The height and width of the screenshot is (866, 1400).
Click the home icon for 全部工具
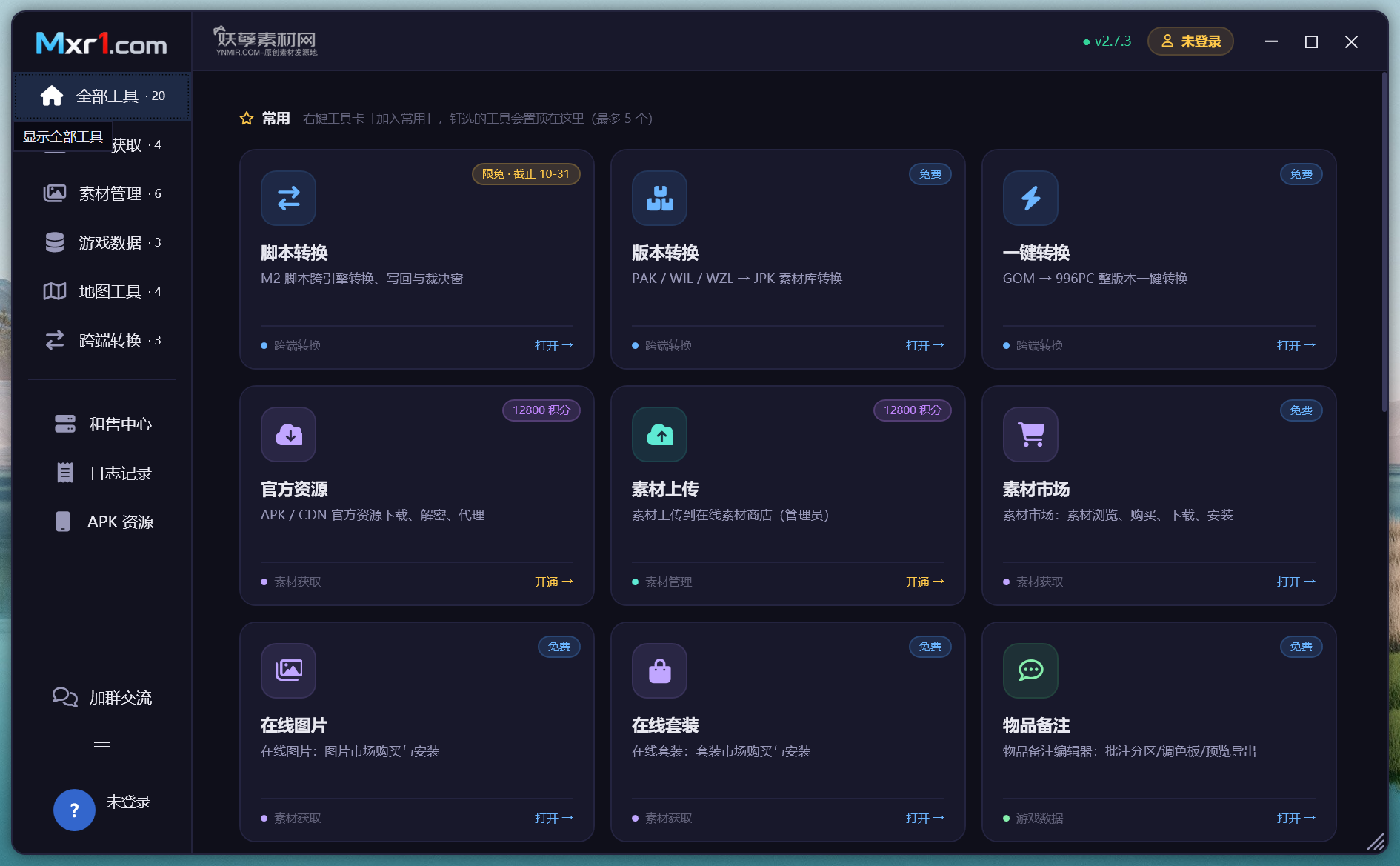pos(52,96)
